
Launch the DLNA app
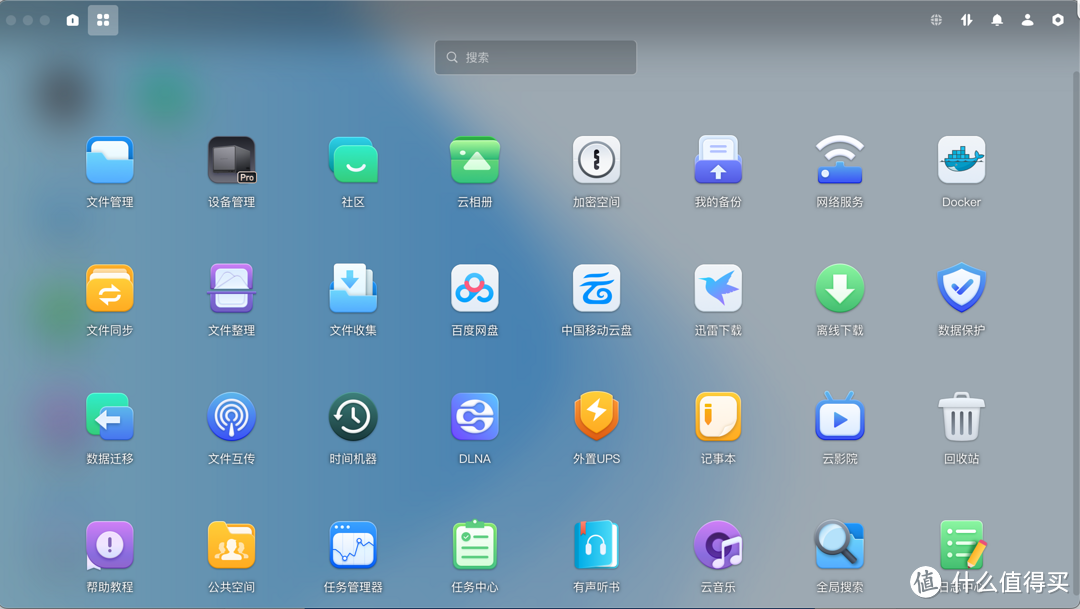click(475, 417)
